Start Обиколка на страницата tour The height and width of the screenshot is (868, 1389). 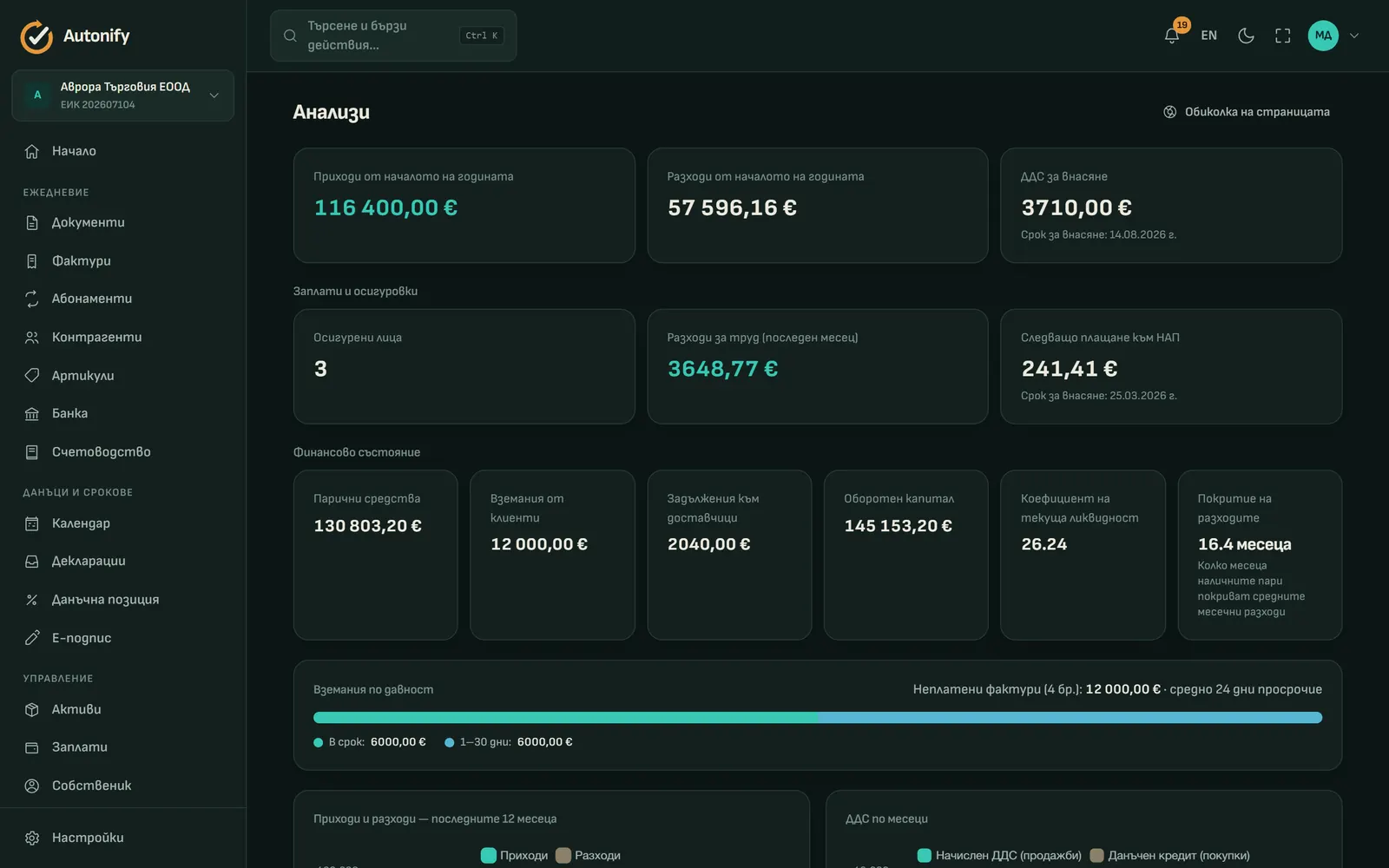click(x=1247, y=112)
